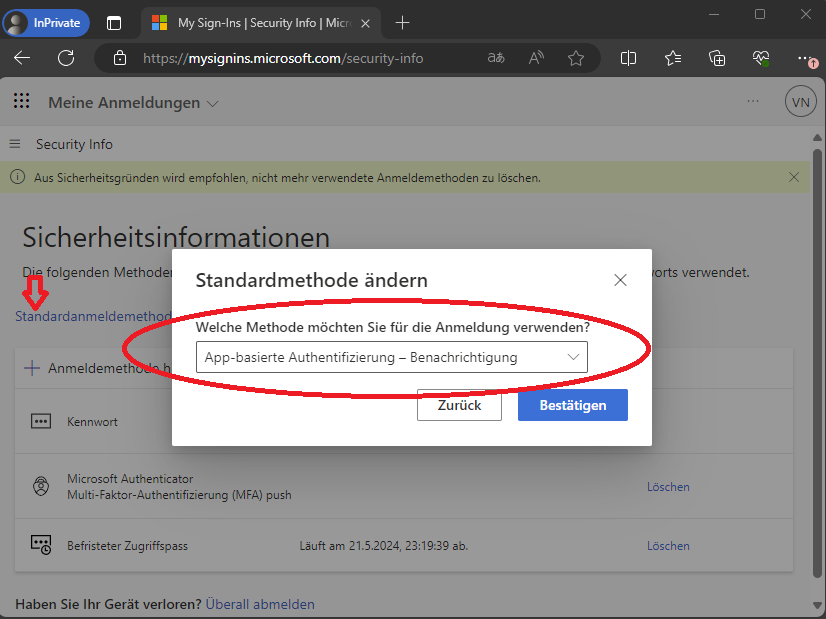Dismiss the green security recommendation banner
This screenshot has height=619, width=826.
click(794, 177)
